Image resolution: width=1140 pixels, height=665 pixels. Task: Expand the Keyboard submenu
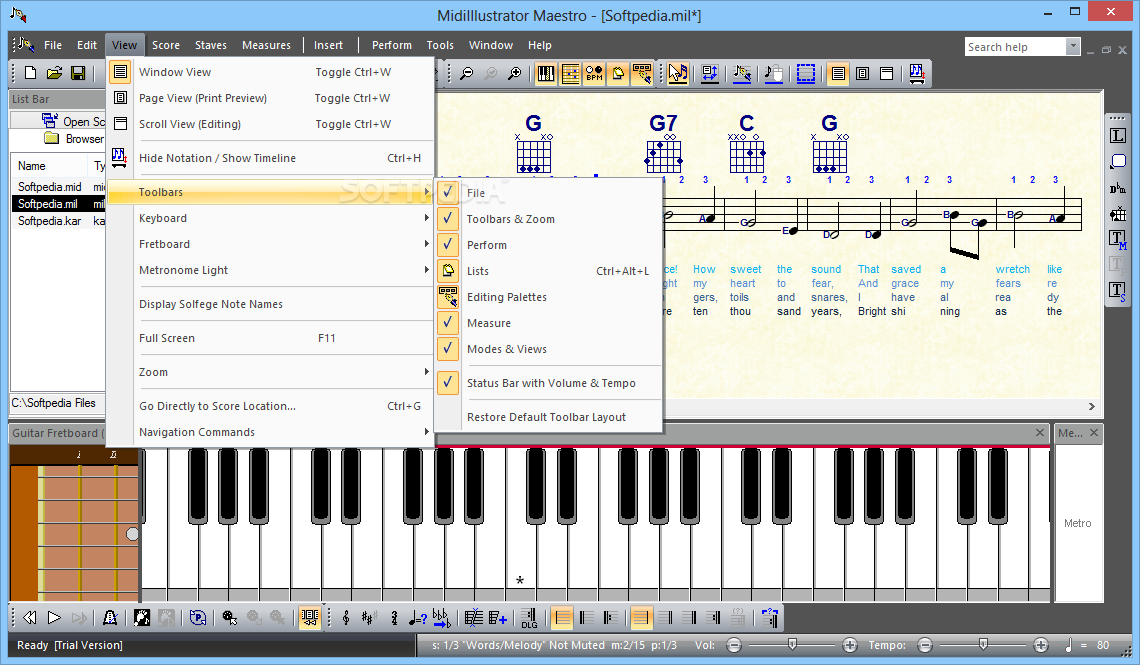[270, 218]
